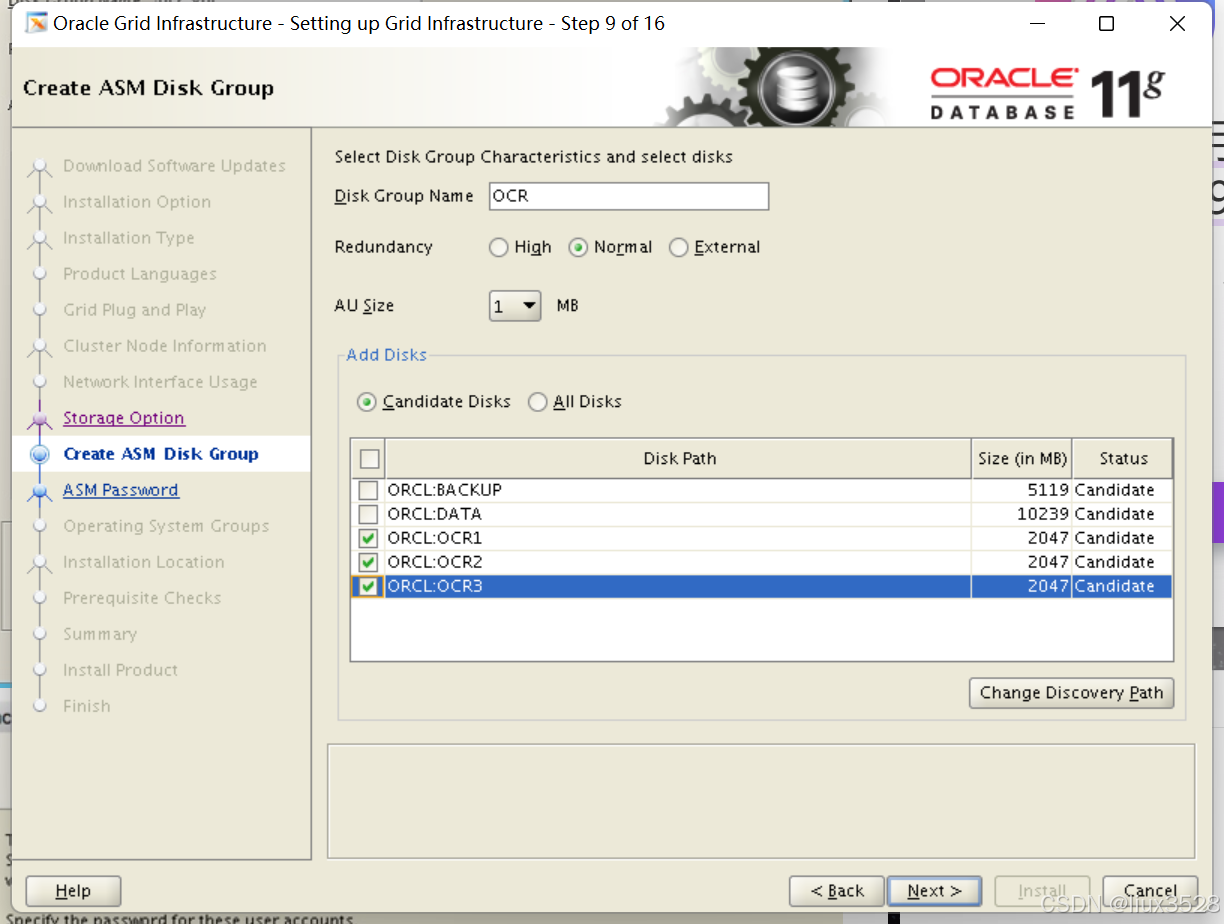Screen dimensions: 1224x924
Task: Click the 10239 size cell
Action: (x=1022, y=514)
